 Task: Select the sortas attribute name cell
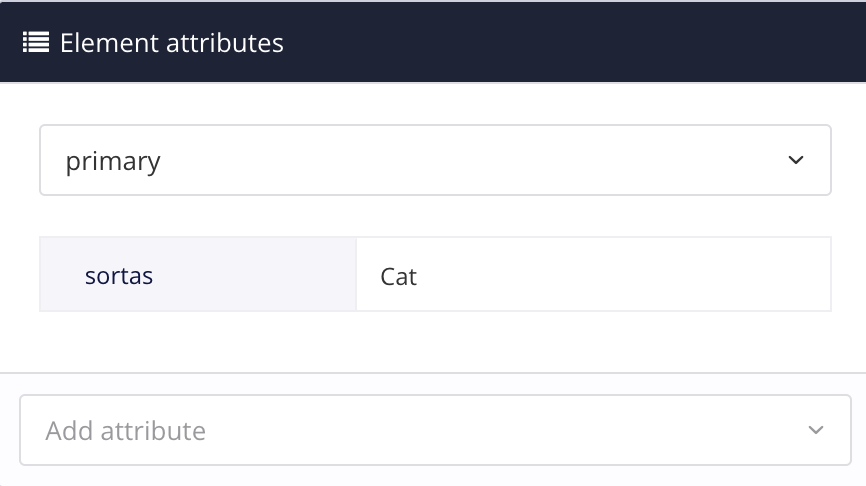pyautogui.click(x=197, y=275)
